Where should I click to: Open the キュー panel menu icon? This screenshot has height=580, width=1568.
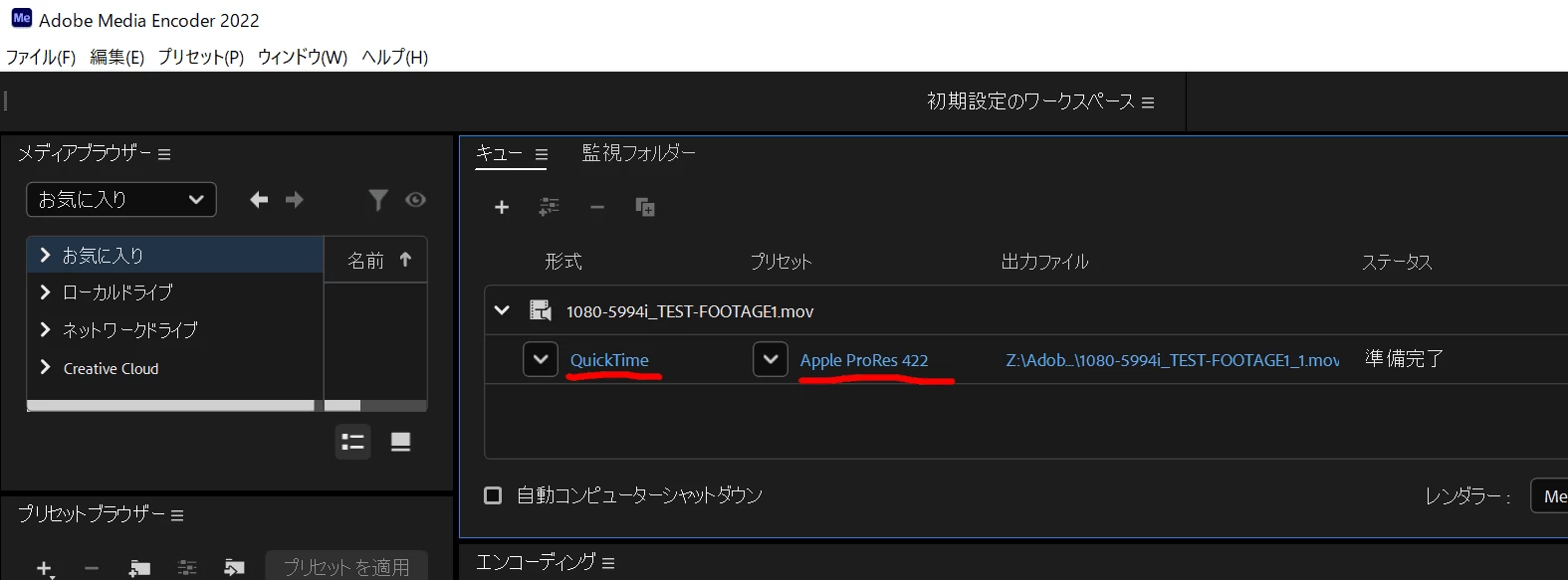542,154
